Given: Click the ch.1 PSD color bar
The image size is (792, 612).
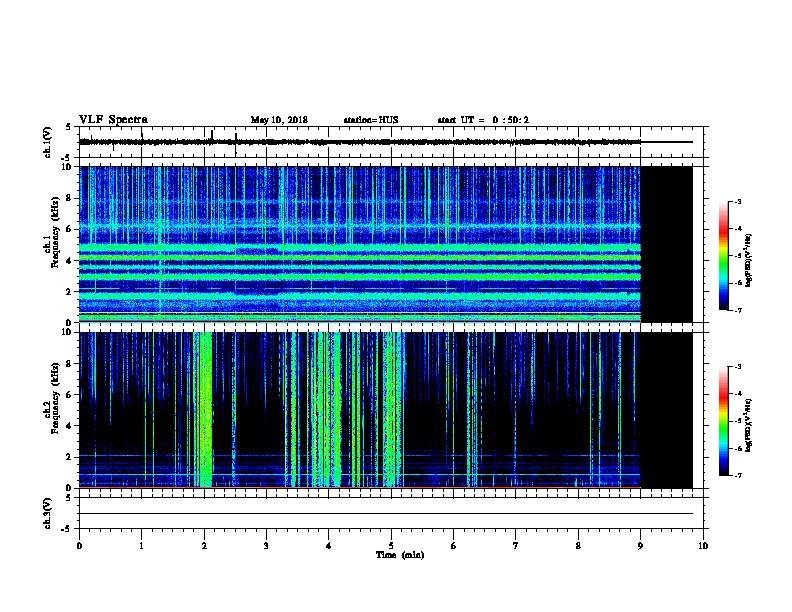Looking at the screenshot, I should click(723, 256).
